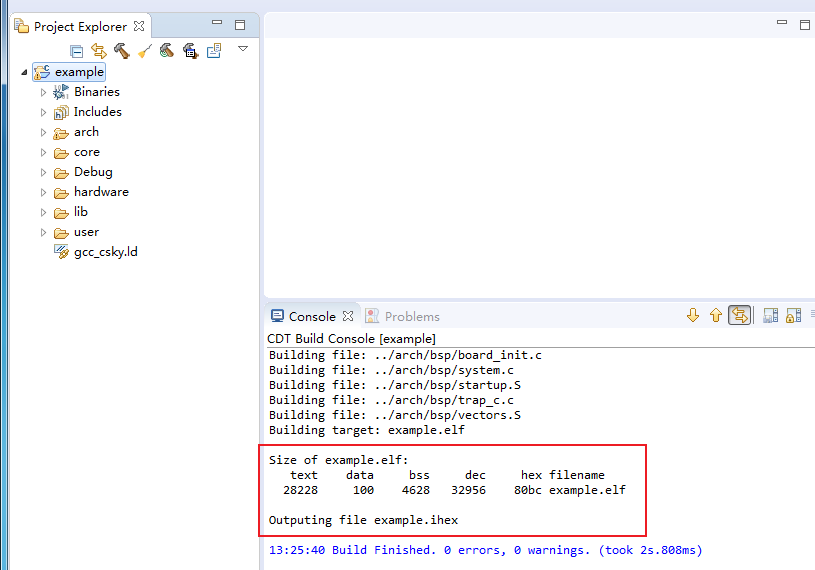Click the Rebuild hammer icon with green arrow
The image size is (815, 570).
pos(167,50)
